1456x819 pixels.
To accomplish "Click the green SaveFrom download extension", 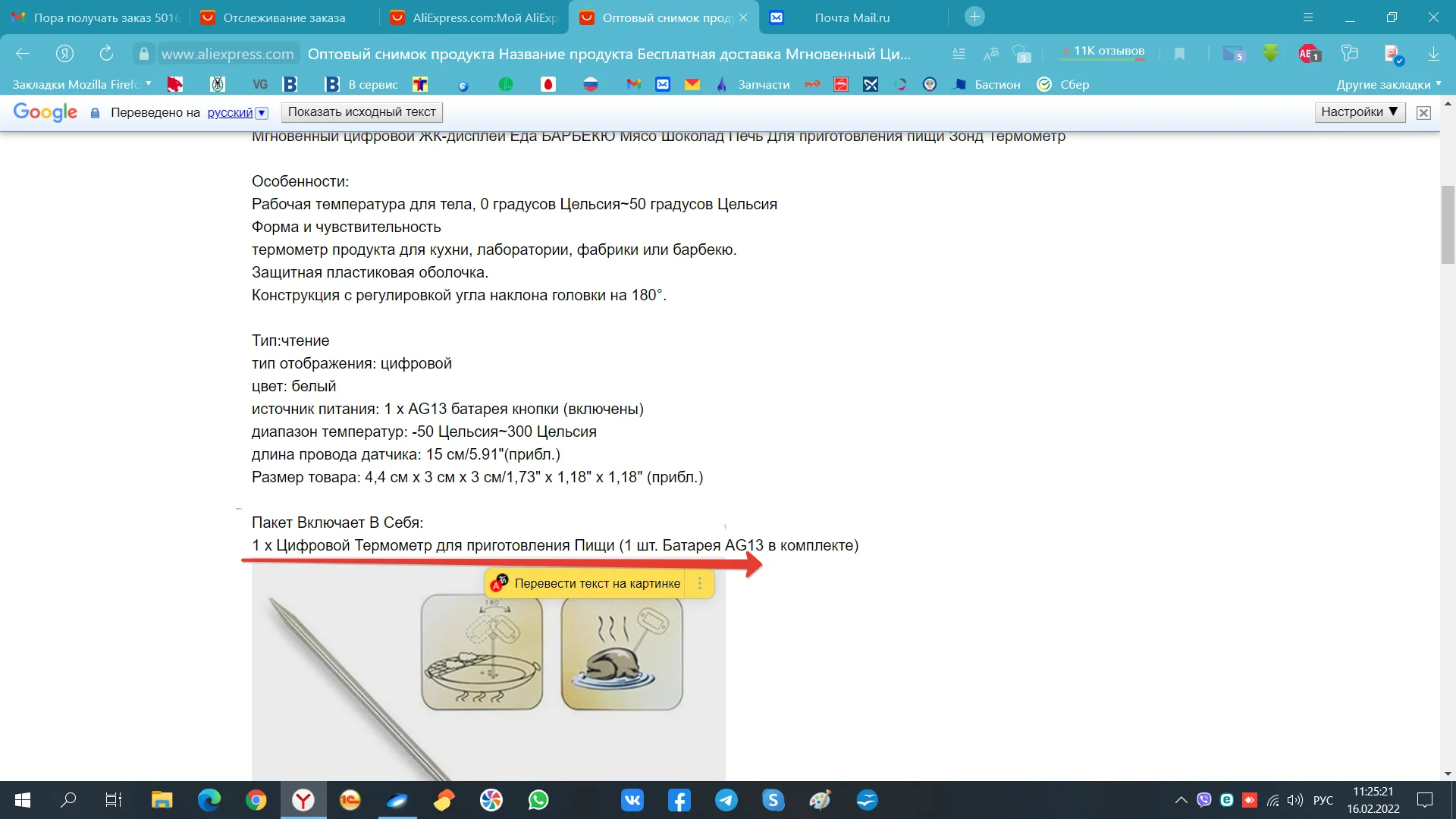I will tap(1270, 54).
